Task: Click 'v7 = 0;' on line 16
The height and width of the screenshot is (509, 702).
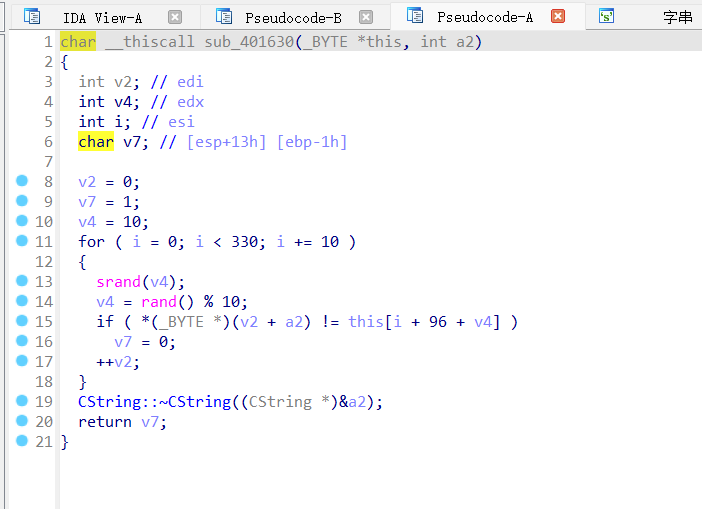Action: [x=145, y=342]
